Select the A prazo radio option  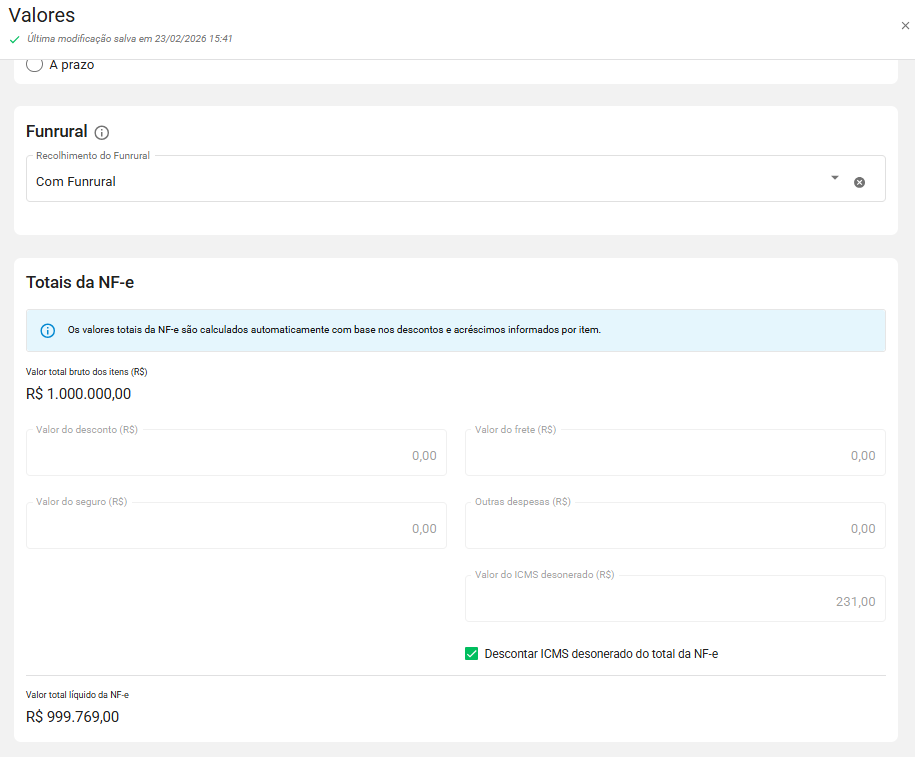tap(34, 65)
